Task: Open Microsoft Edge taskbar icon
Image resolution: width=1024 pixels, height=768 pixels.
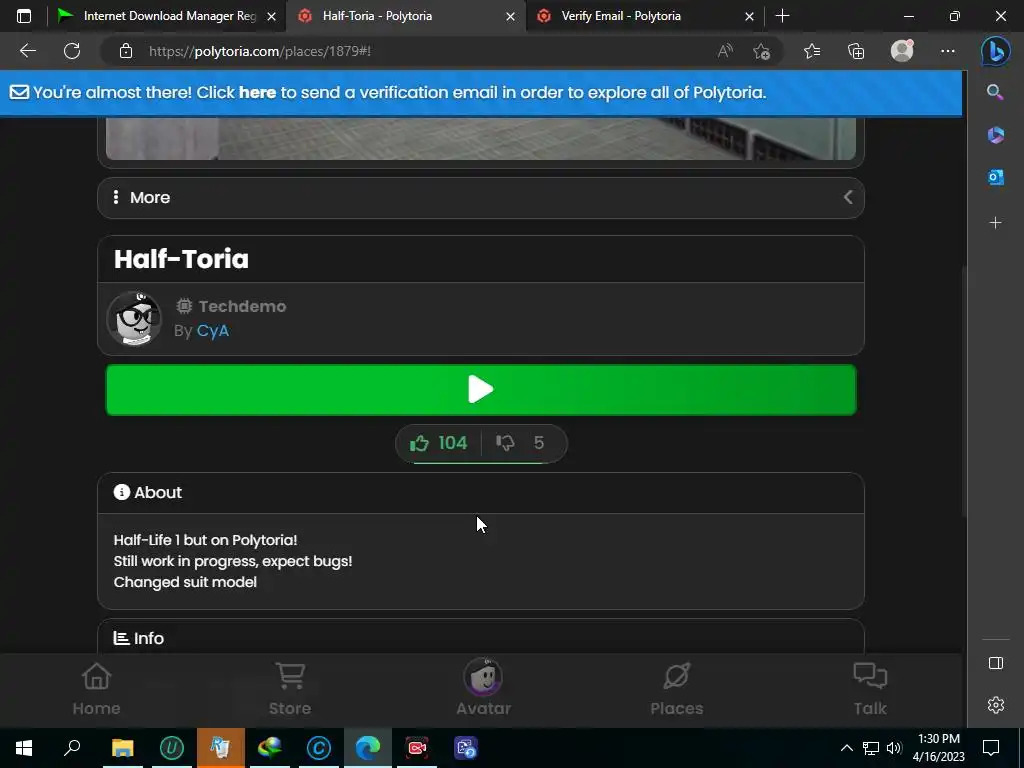Action: (x=368, y=748)
